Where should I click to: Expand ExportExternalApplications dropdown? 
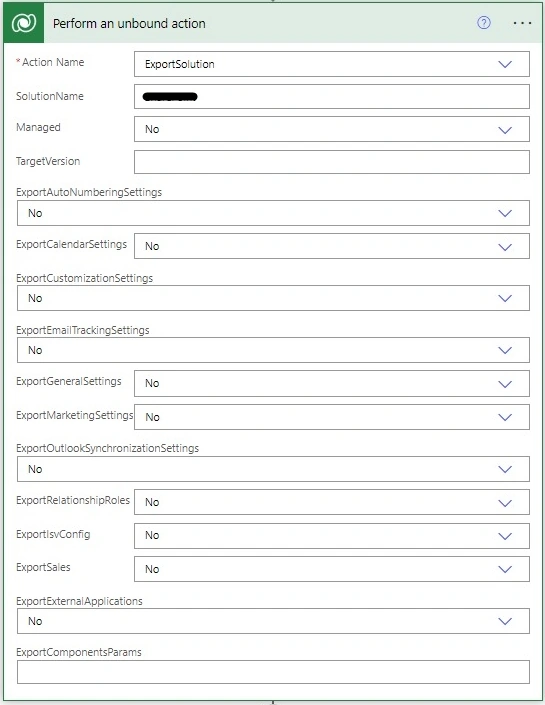tap(505, 621)
